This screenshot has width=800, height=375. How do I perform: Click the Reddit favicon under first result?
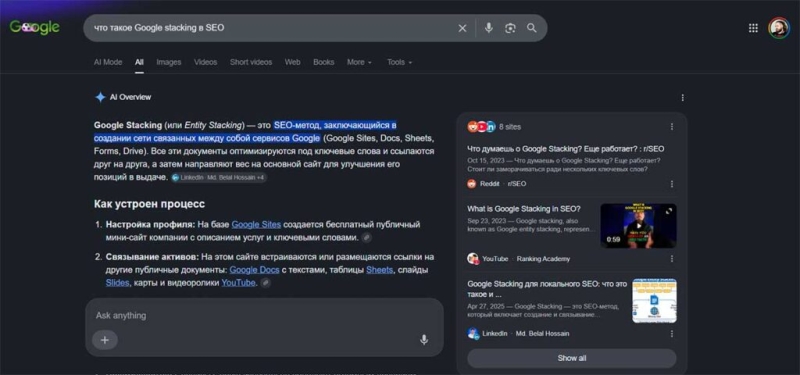pos(472,184)
